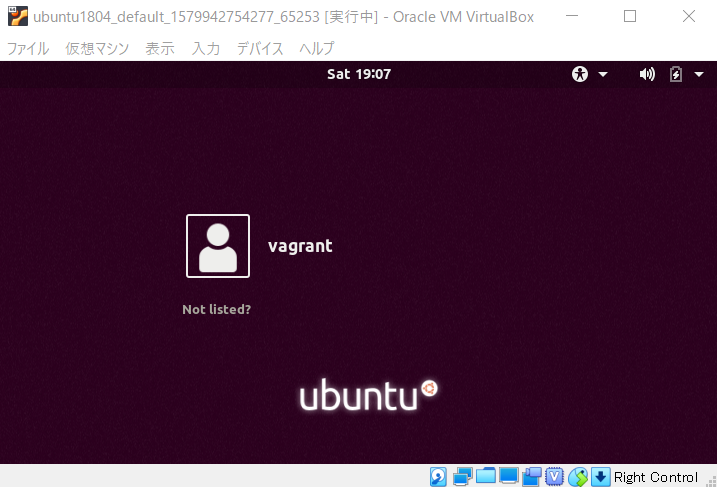Screen dimensions: 717x487
Task: Open the ファイル menu
Action: [28, 48]
